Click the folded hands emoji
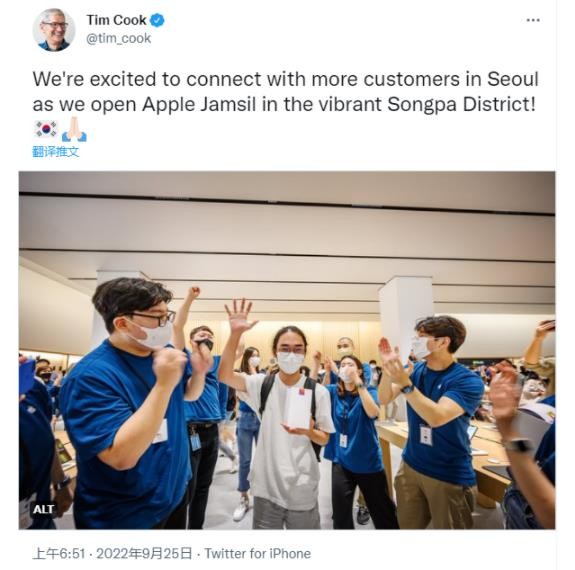The width and height of the screenshot is (575, 570). (74, 129)
